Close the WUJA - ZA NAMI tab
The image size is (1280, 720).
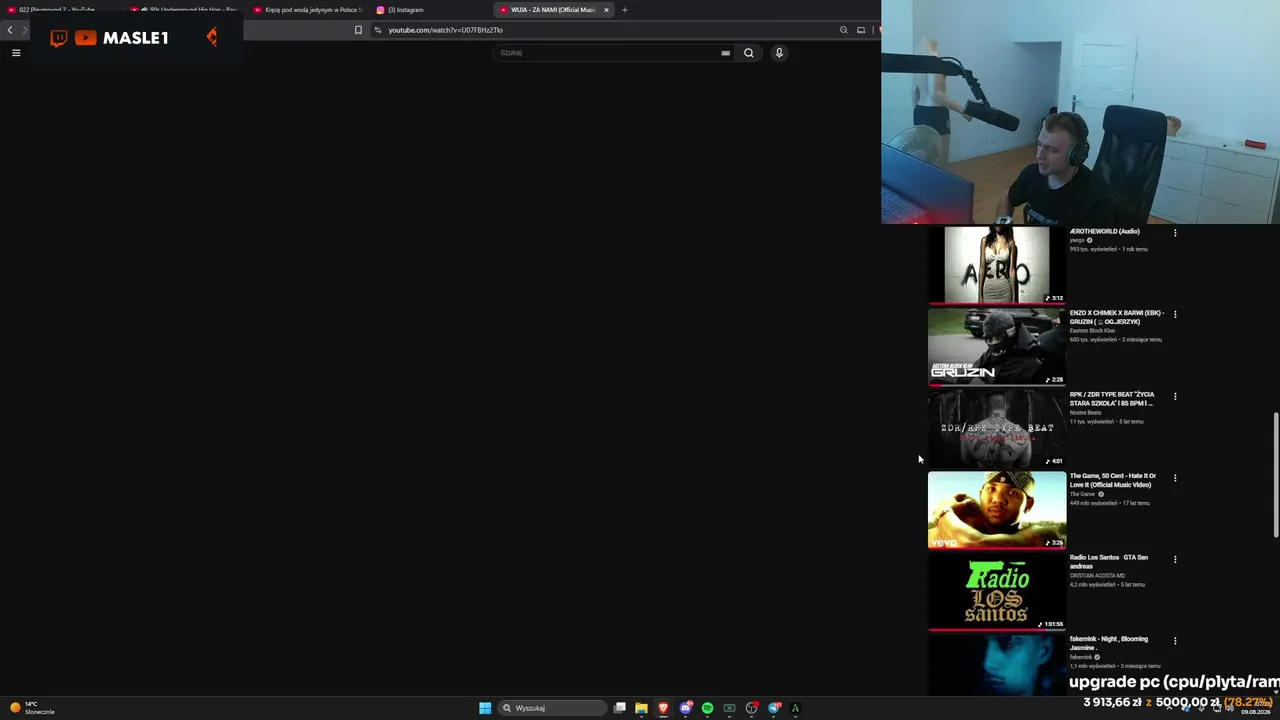click(x=606, y=10)
